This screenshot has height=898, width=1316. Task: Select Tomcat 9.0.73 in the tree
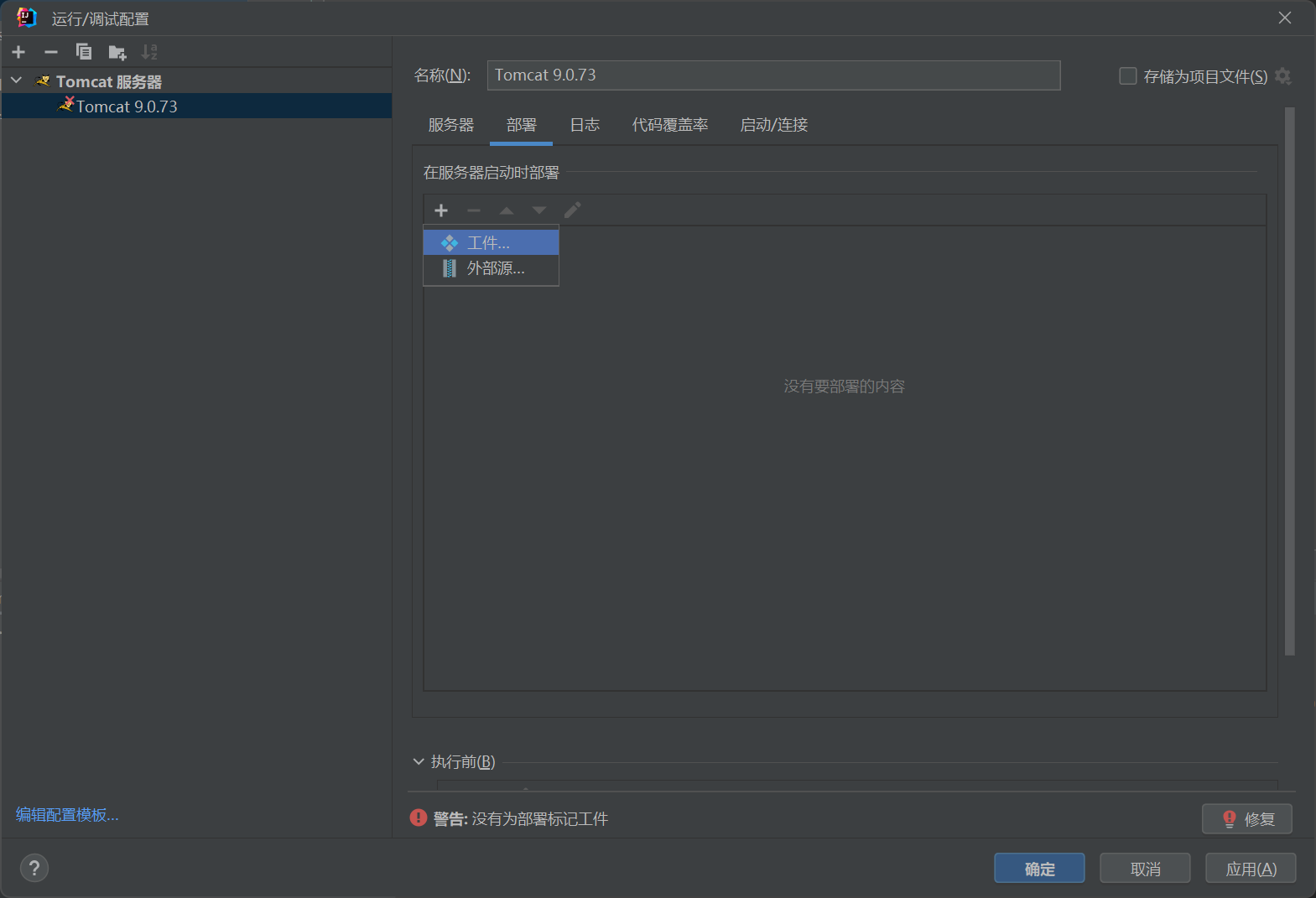point(196,106)
